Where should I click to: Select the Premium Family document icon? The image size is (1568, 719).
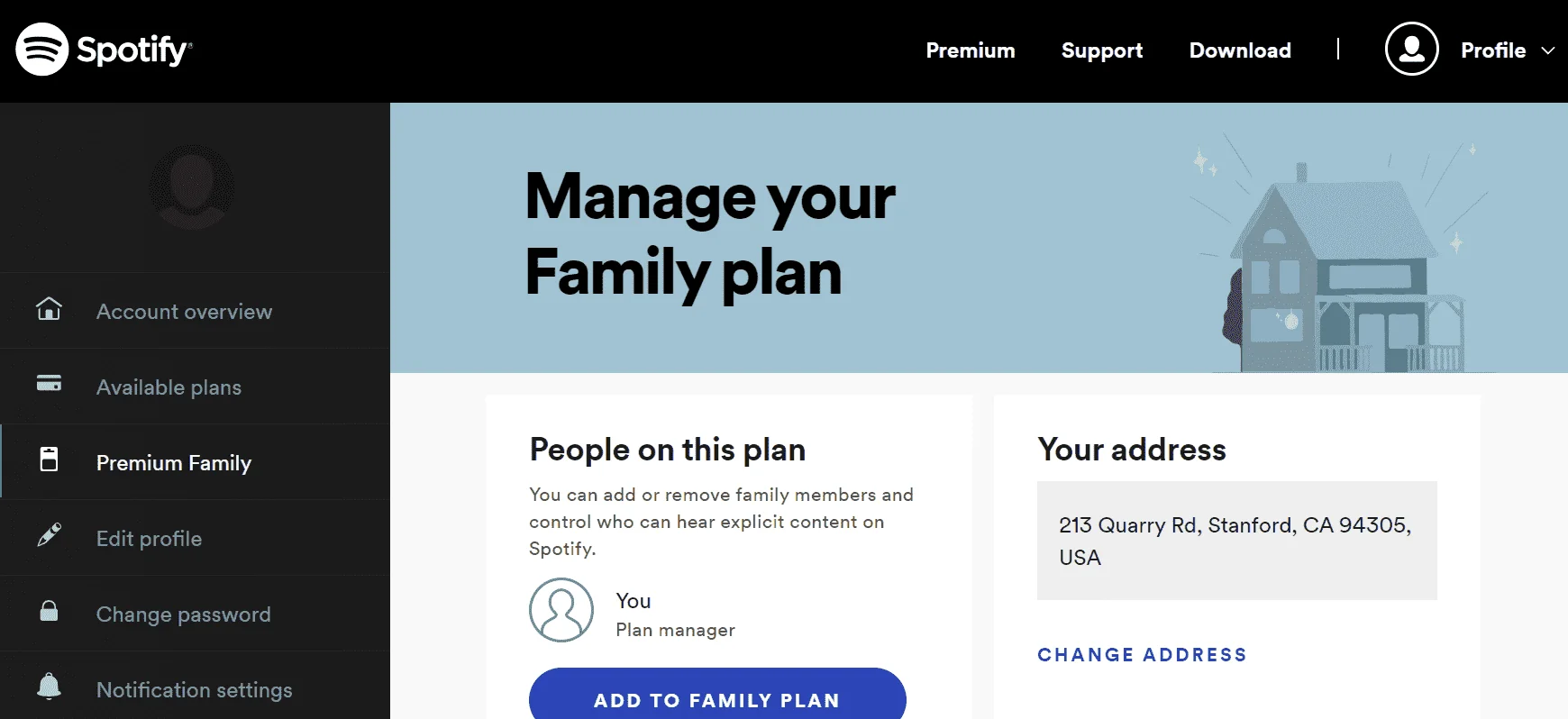pyautogui.click(x=49, y=460)
